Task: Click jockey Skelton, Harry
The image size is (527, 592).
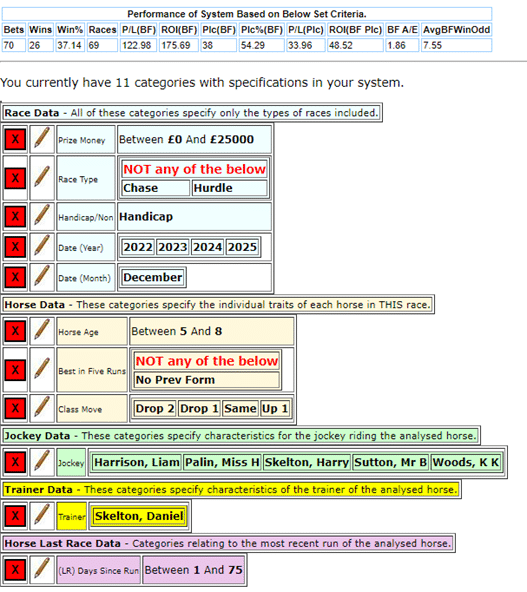Action: pyautogui.click(x=307, y=462)
